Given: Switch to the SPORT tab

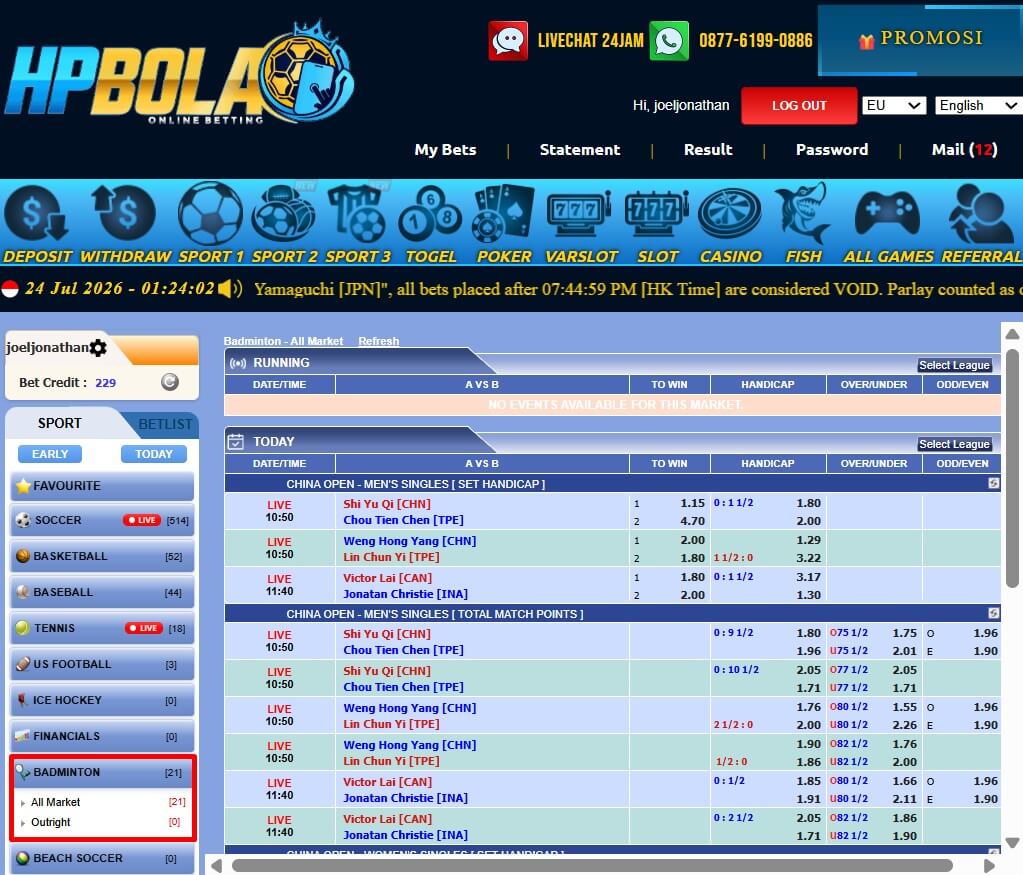Looking at the screenshot, I should [59, 423].
